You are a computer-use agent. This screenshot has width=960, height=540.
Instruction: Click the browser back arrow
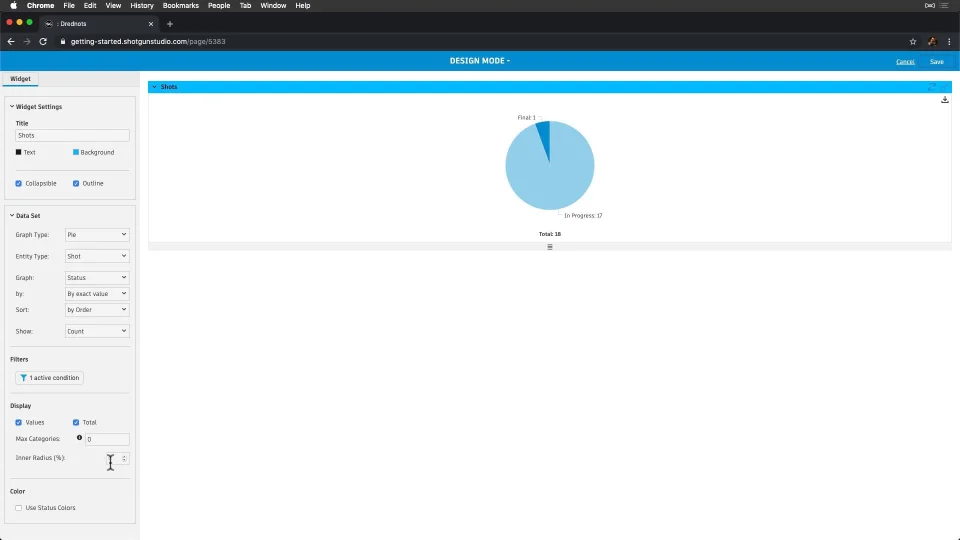click(x=11, y=42)
